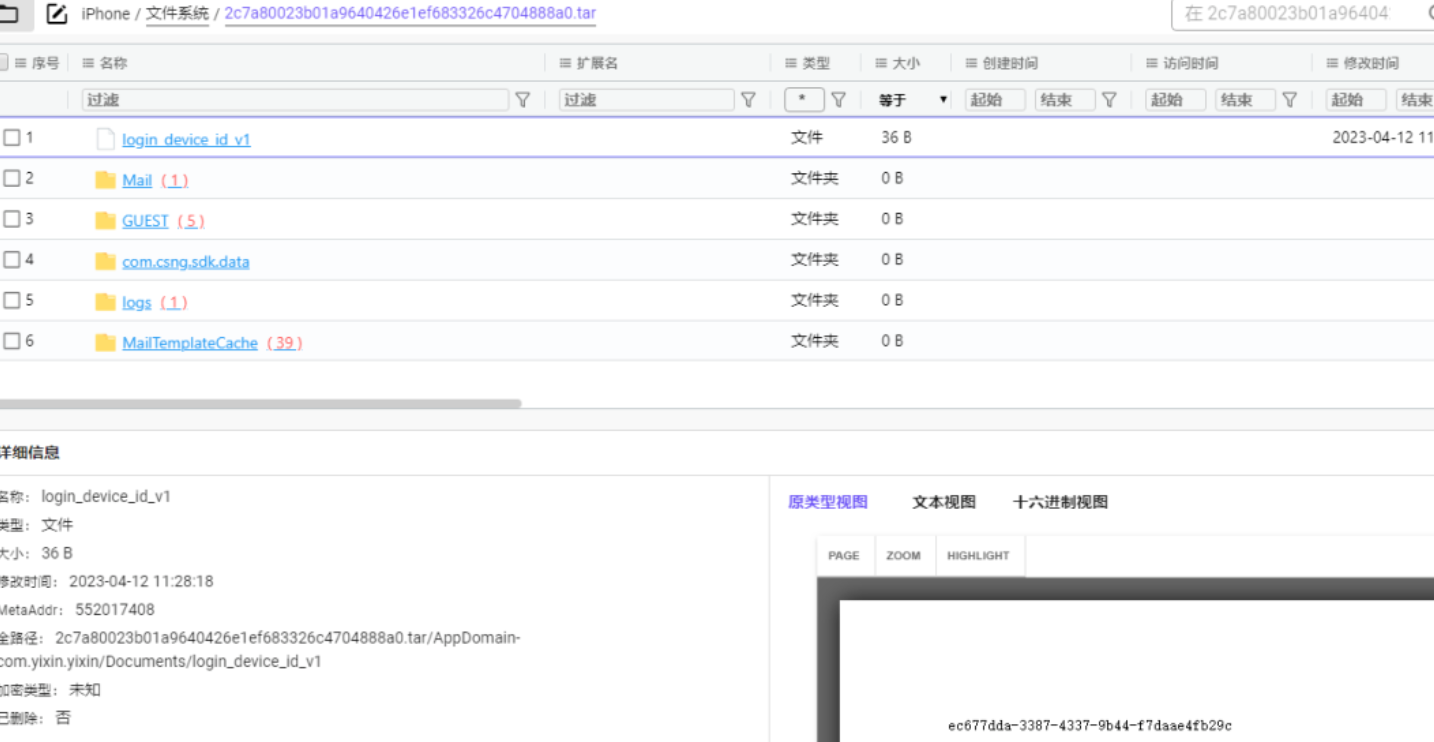The width and height of the screenshot is (1434, 742).
Task: Click the filter funnel beside the extension filter
Action: click(747, 99)
